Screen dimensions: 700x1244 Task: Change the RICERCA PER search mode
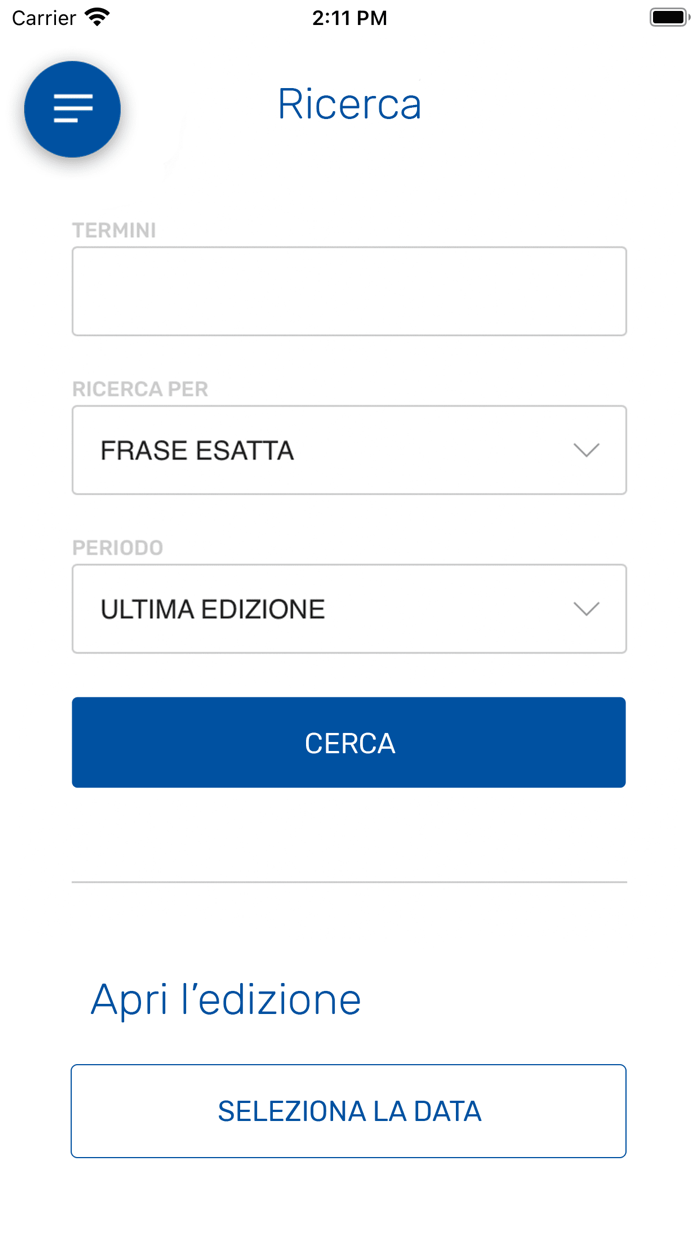pos(349,450)
